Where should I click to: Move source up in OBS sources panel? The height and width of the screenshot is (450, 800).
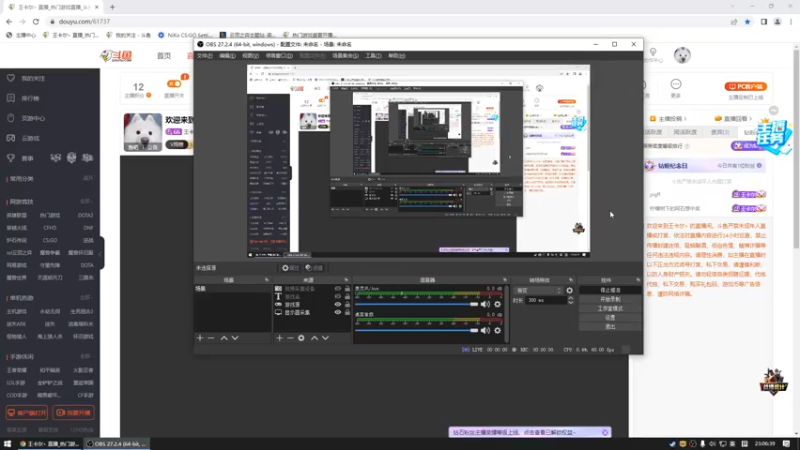point(314,338)
